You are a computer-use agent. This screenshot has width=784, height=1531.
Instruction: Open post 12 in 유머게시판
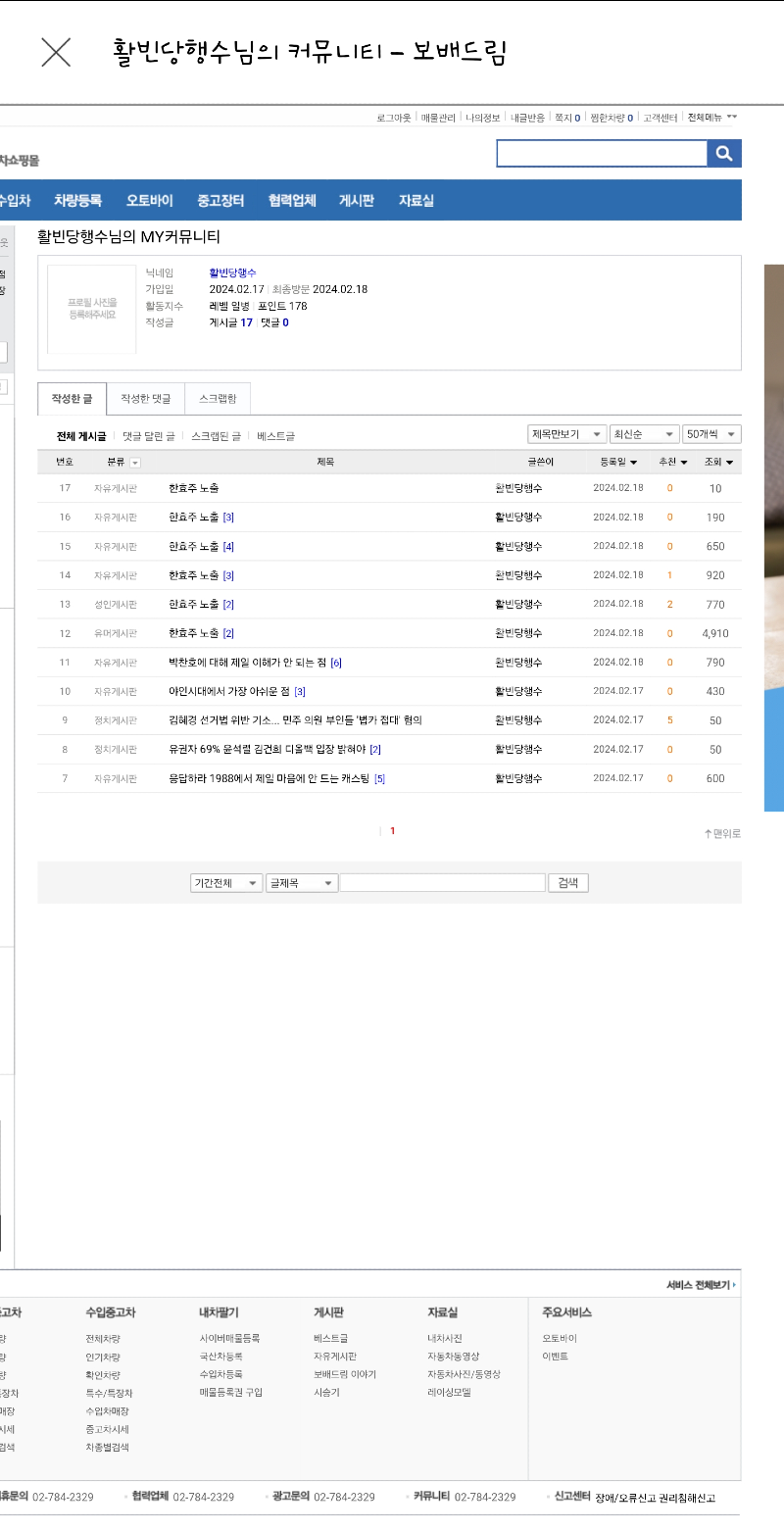click(193, 633)
